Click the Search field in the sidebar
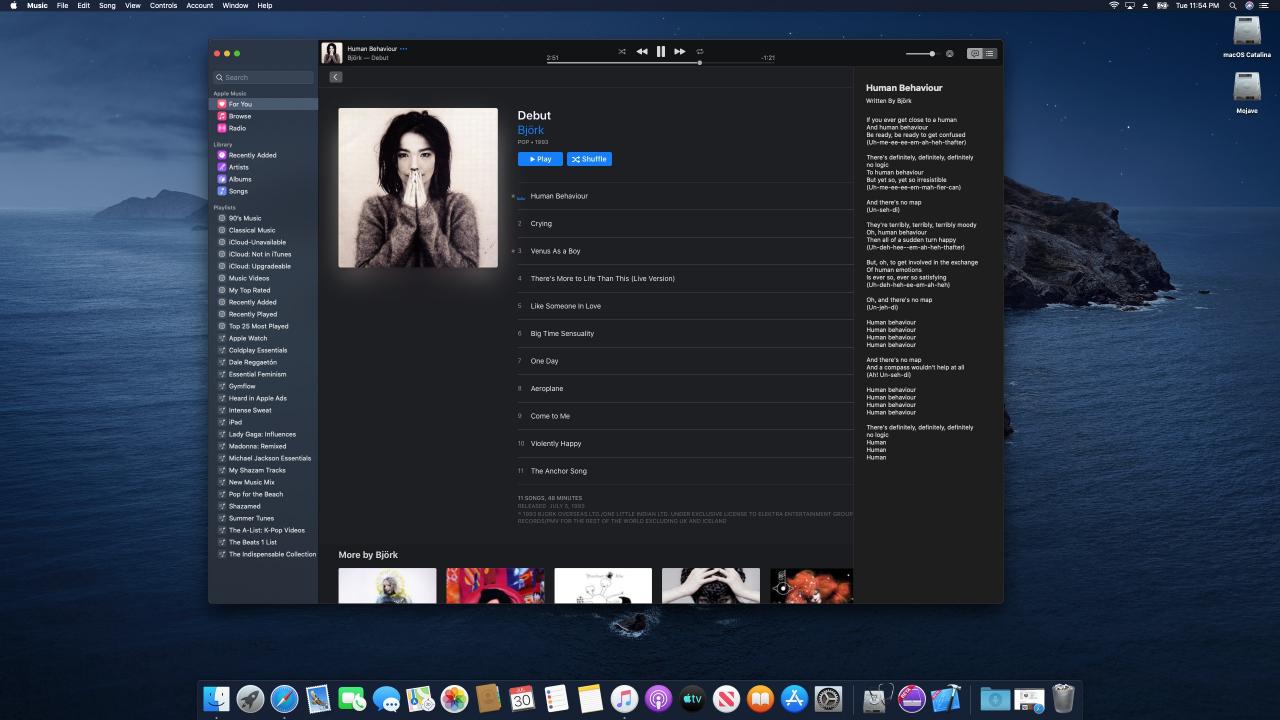1280x720 pixels. pos(263,77)
